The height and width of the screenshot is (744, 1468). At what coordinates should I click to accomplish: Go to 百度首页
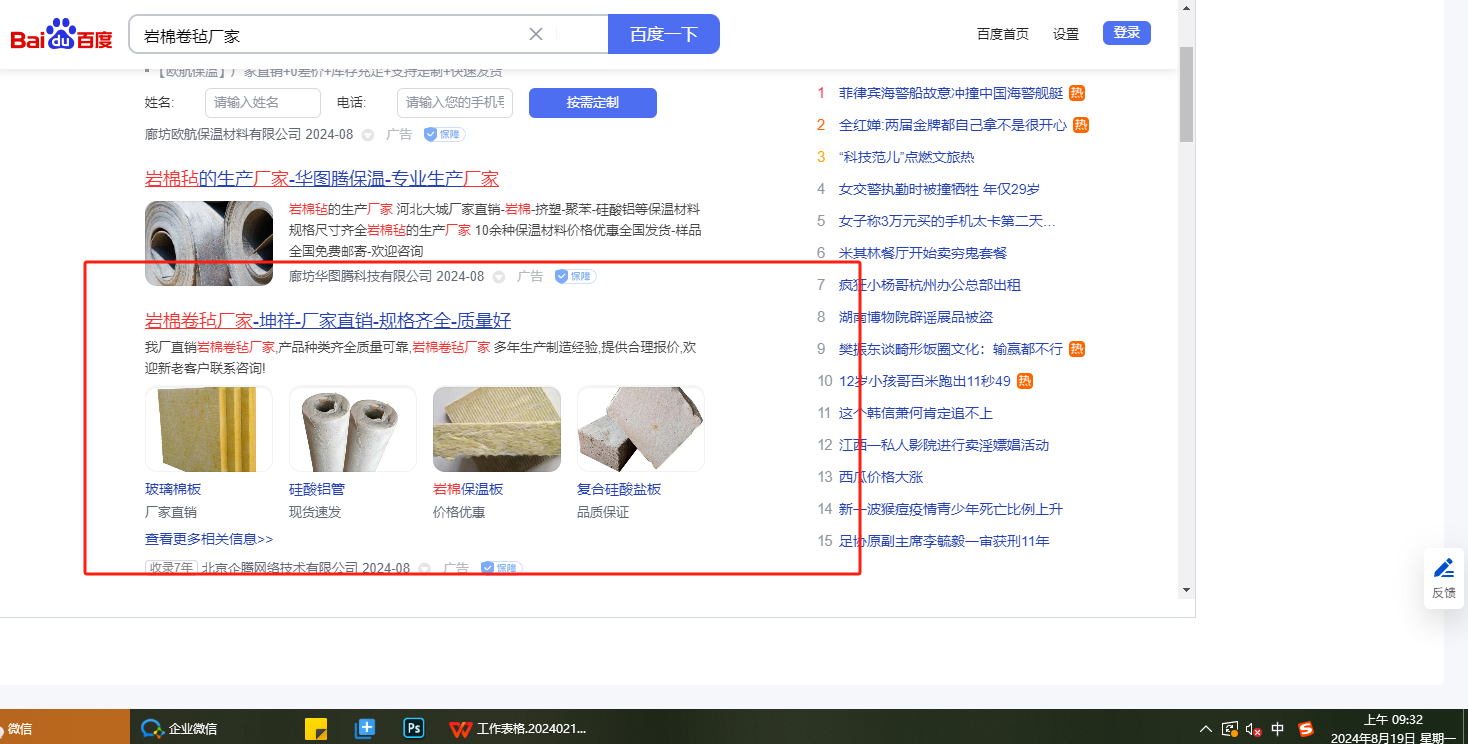tap(1003, 34)
